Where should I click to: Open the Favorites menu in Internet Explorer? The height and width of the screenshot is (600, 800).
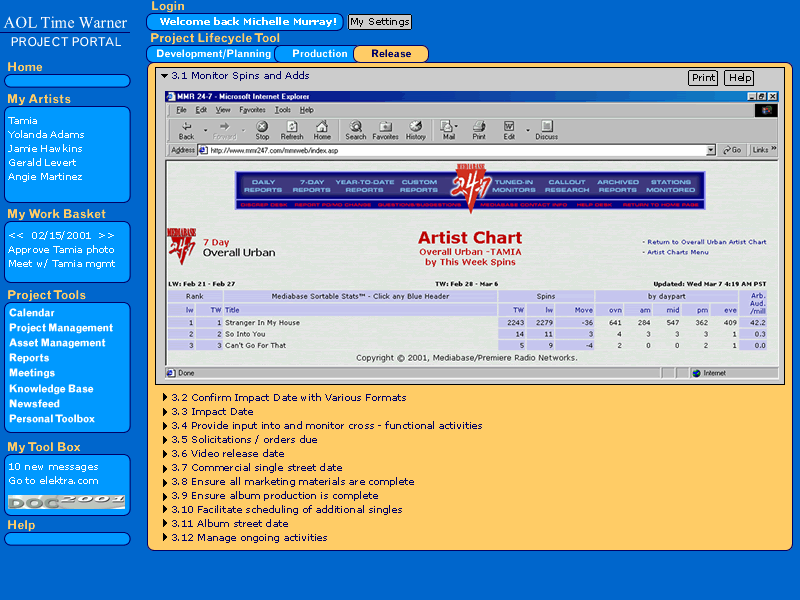[x=252, y=109]
